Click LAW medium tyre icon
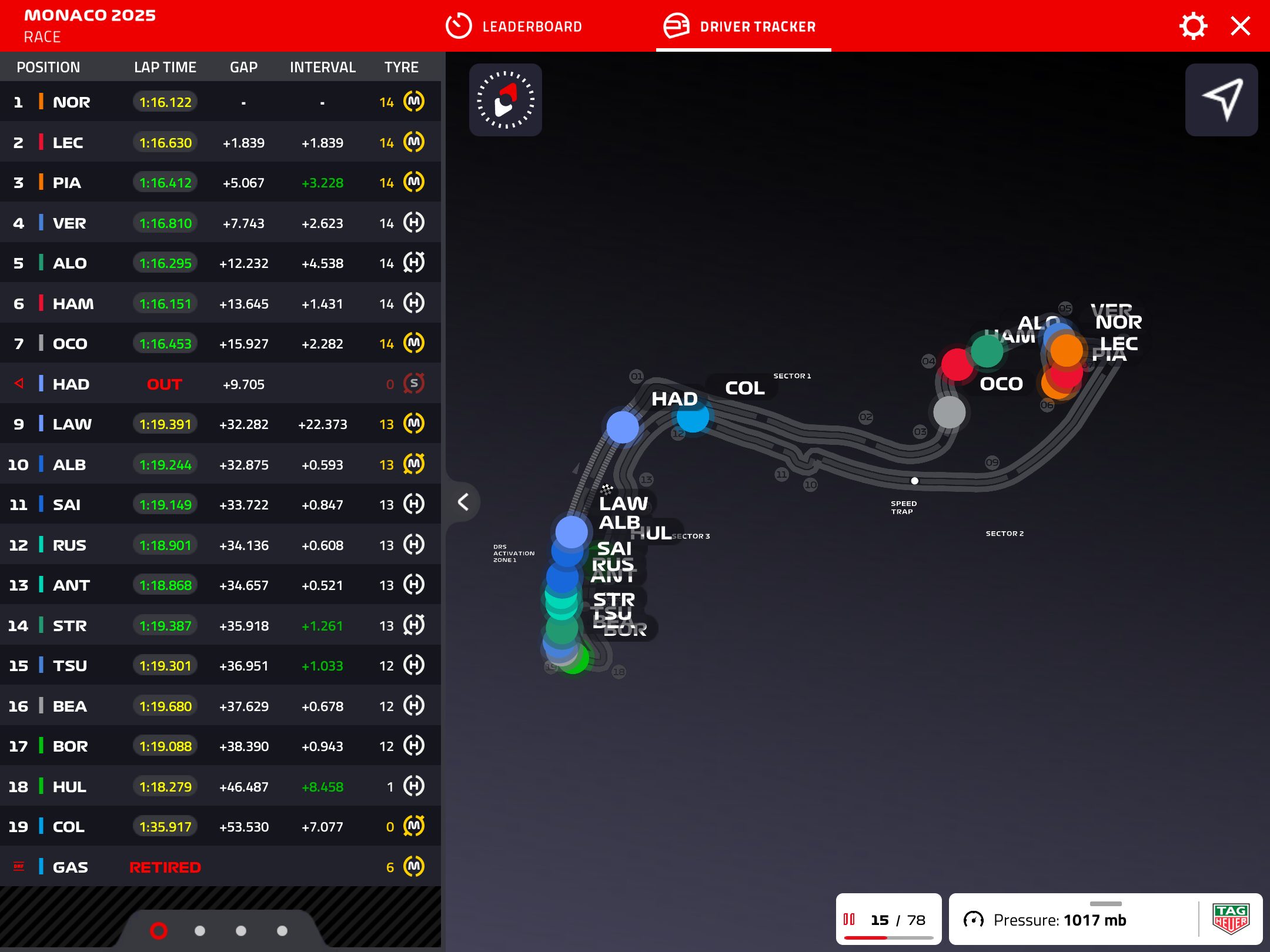1270x952 pixels. pyautogui.click(x=414, y=424)
